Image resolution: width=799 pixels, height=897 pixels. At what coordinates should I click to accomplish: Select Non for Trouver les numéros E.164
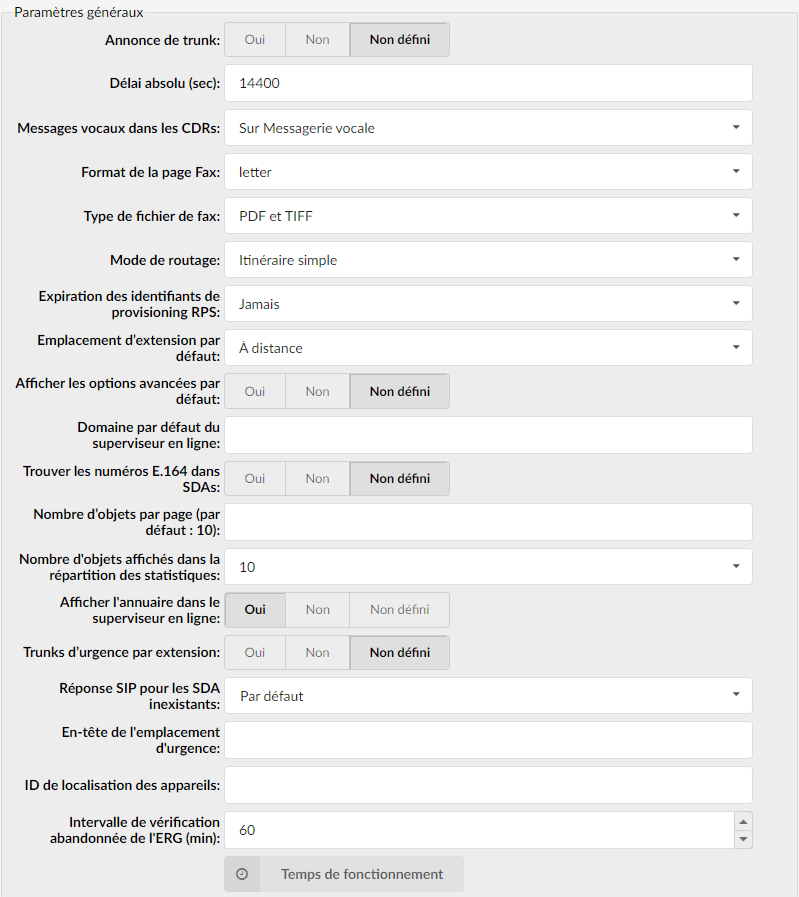(x=317, y=478)
